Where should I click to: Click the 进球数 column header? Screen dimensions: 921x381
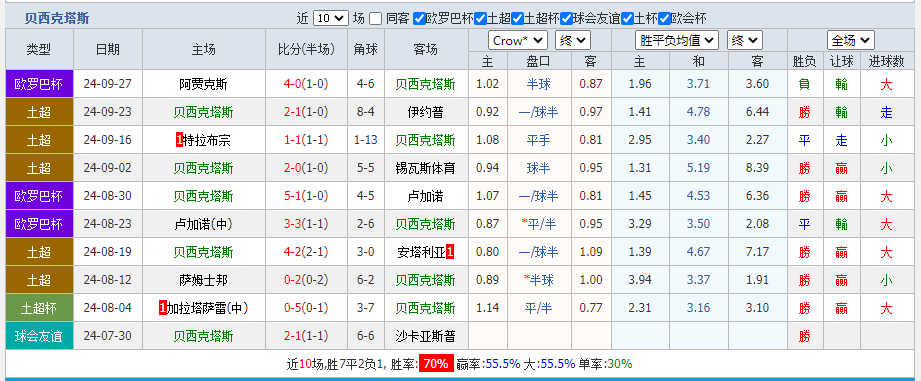tap(886, 61)
